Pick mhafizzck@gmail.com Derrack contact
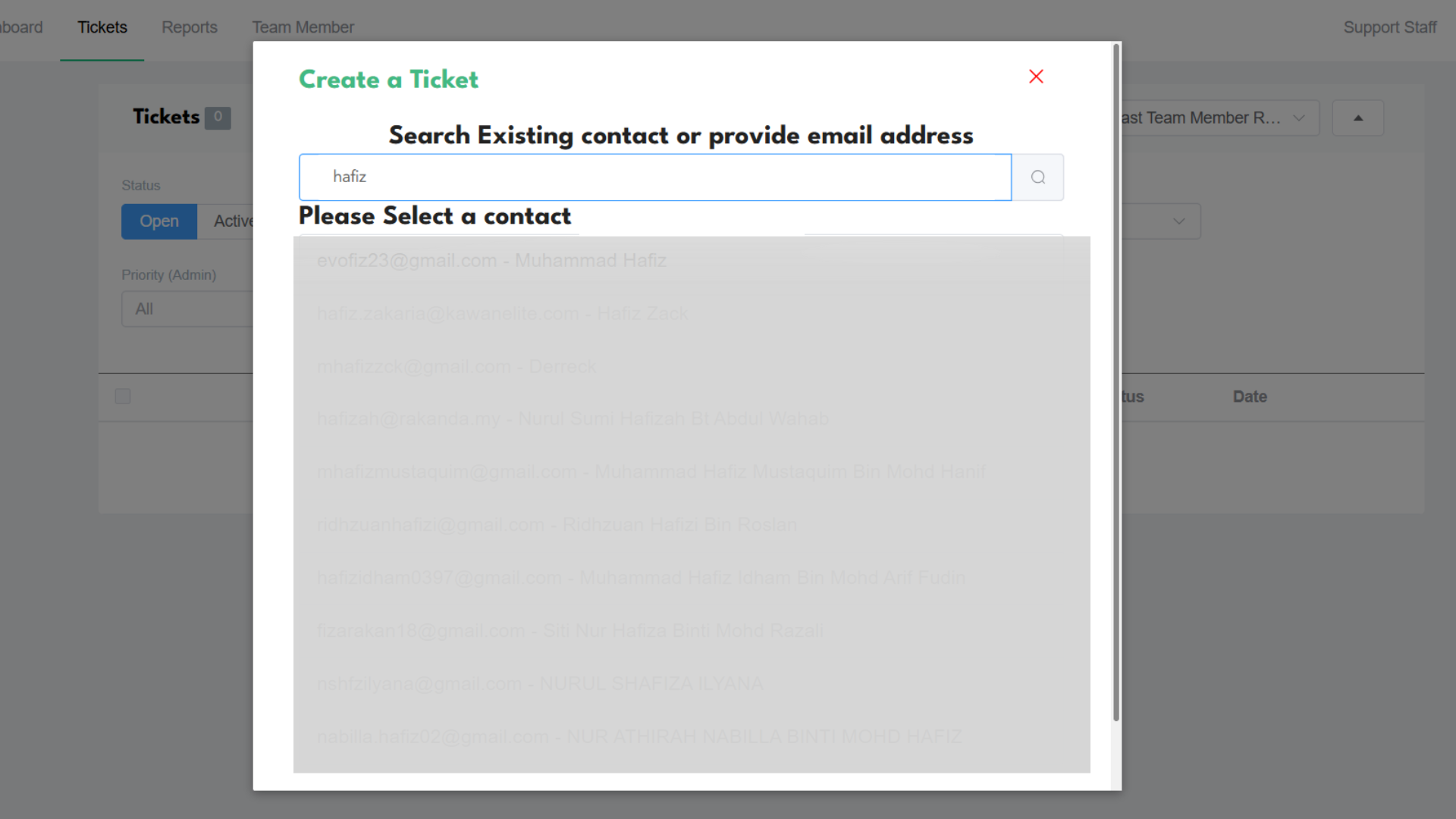Image resolution: width=1456 pixels, height=819 pixels. pos(457,367)
